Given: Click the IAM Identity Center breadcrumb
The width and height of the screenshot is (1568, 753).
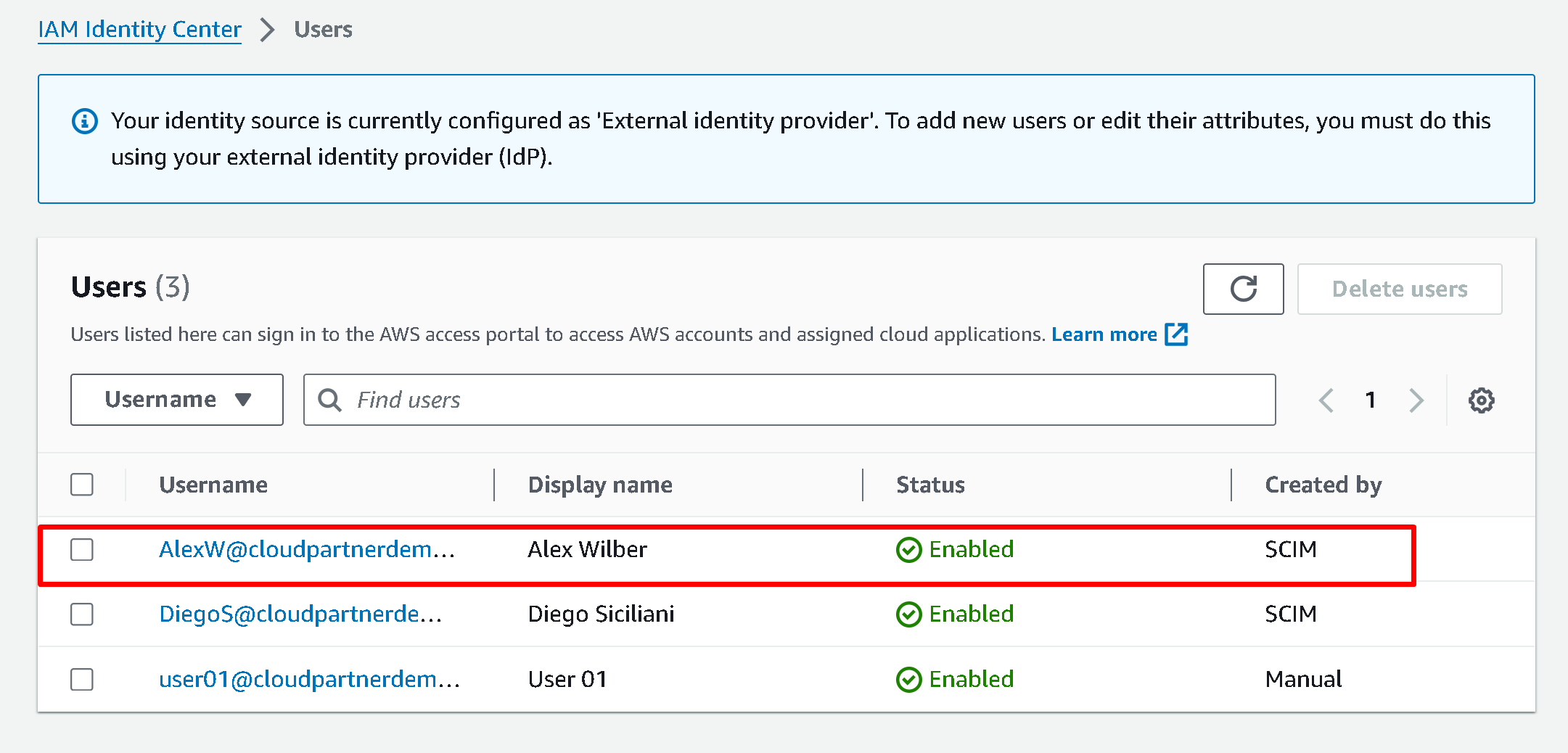Looking at the screenshot, I should [x=139, y=30].
